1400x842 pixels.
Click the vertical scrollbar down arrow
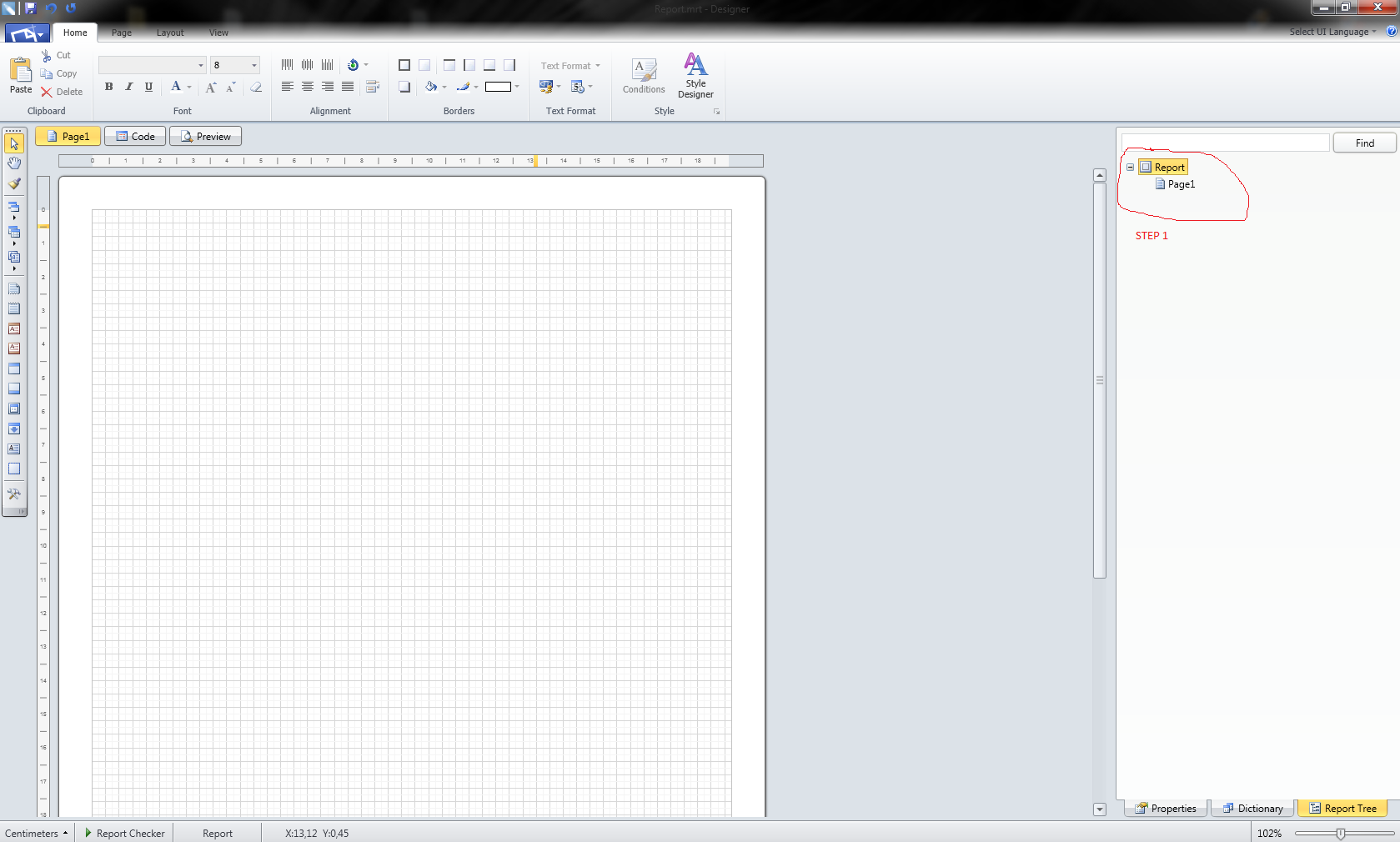pyautogui.click(x=1099, y=809)
